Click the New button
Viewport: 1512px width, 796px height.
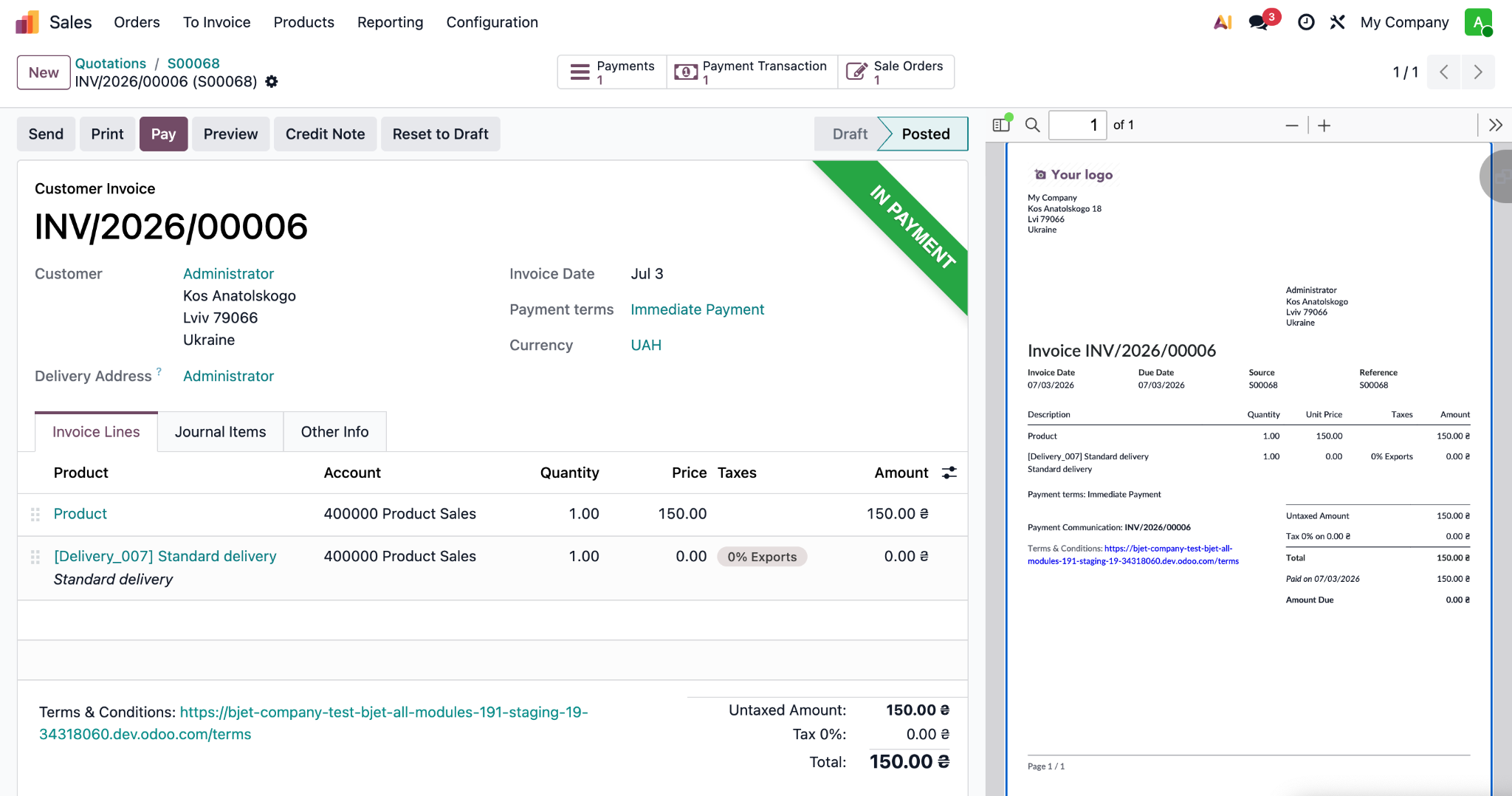coord(44,72)
